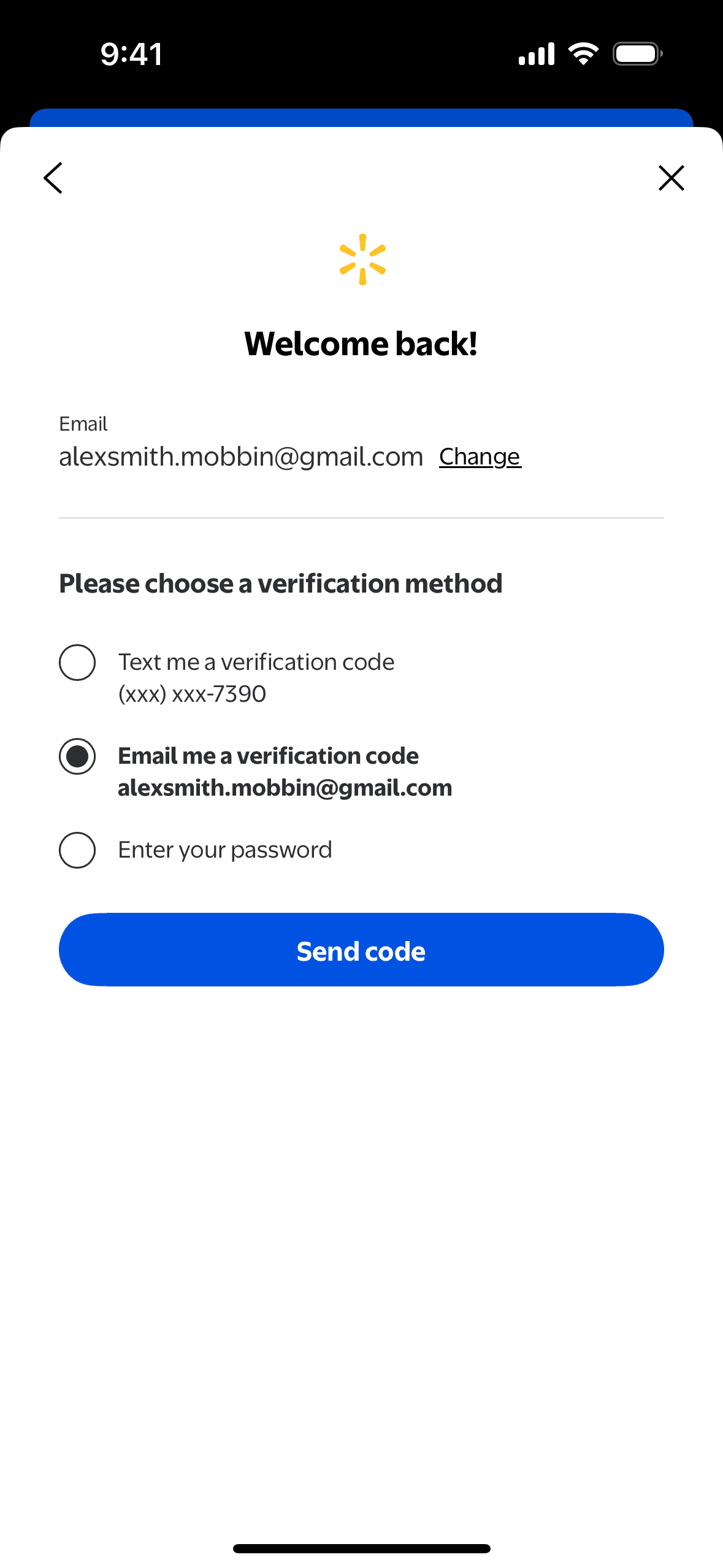Viewport: 723px width, 1568px height.
Task: Click the yellow Walmart spark logo
Action: [362, 259]
